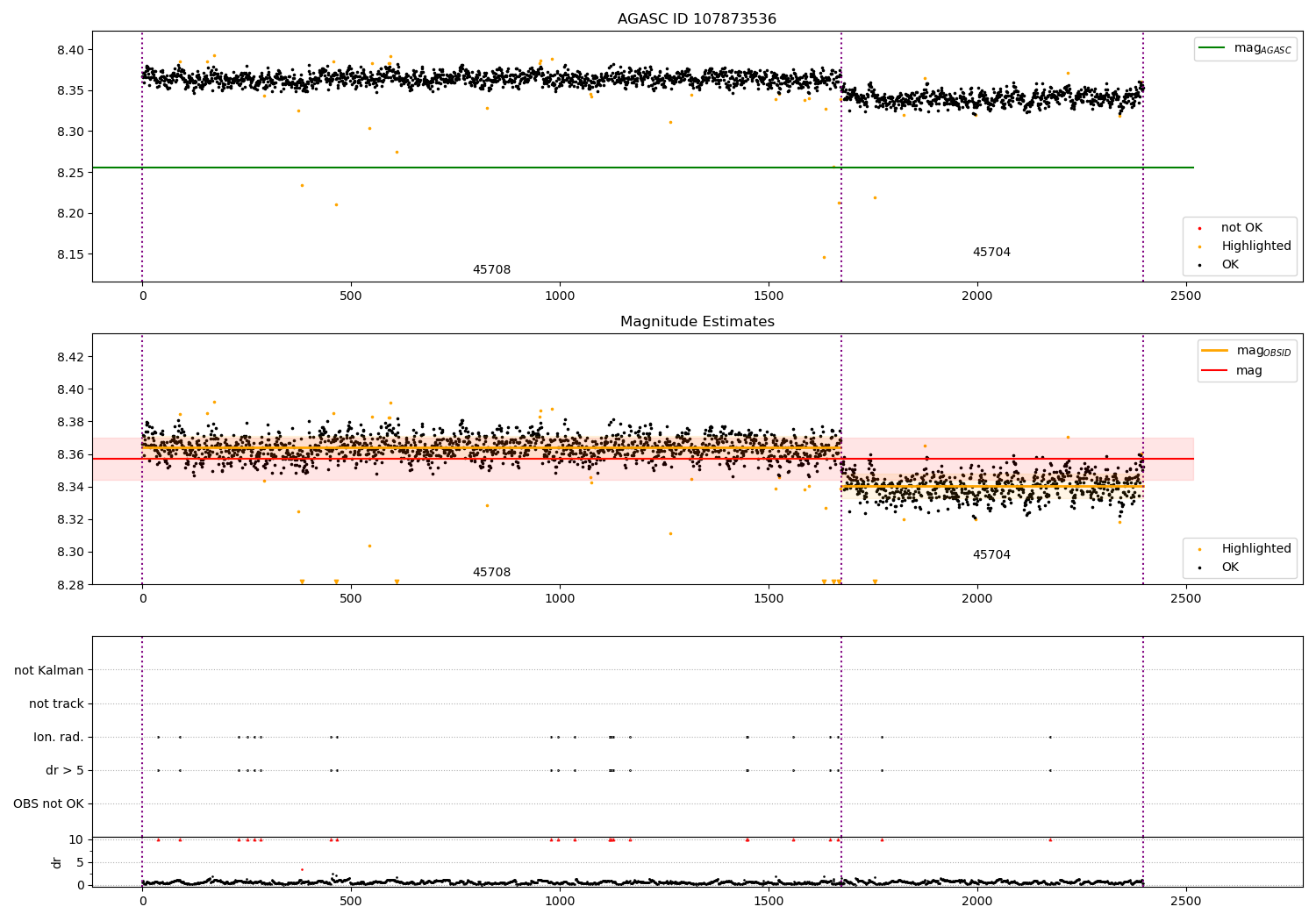Click the 45708 label in Magnitude Estimates plot

coord(491,573)
